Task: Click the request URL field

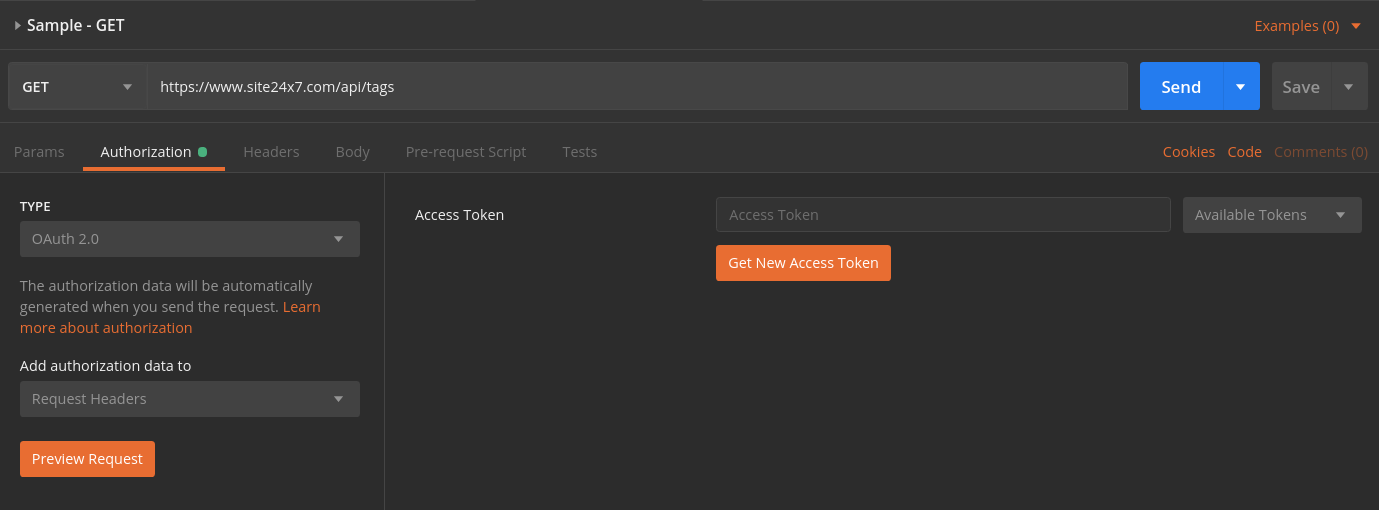Action: [637, 87]
